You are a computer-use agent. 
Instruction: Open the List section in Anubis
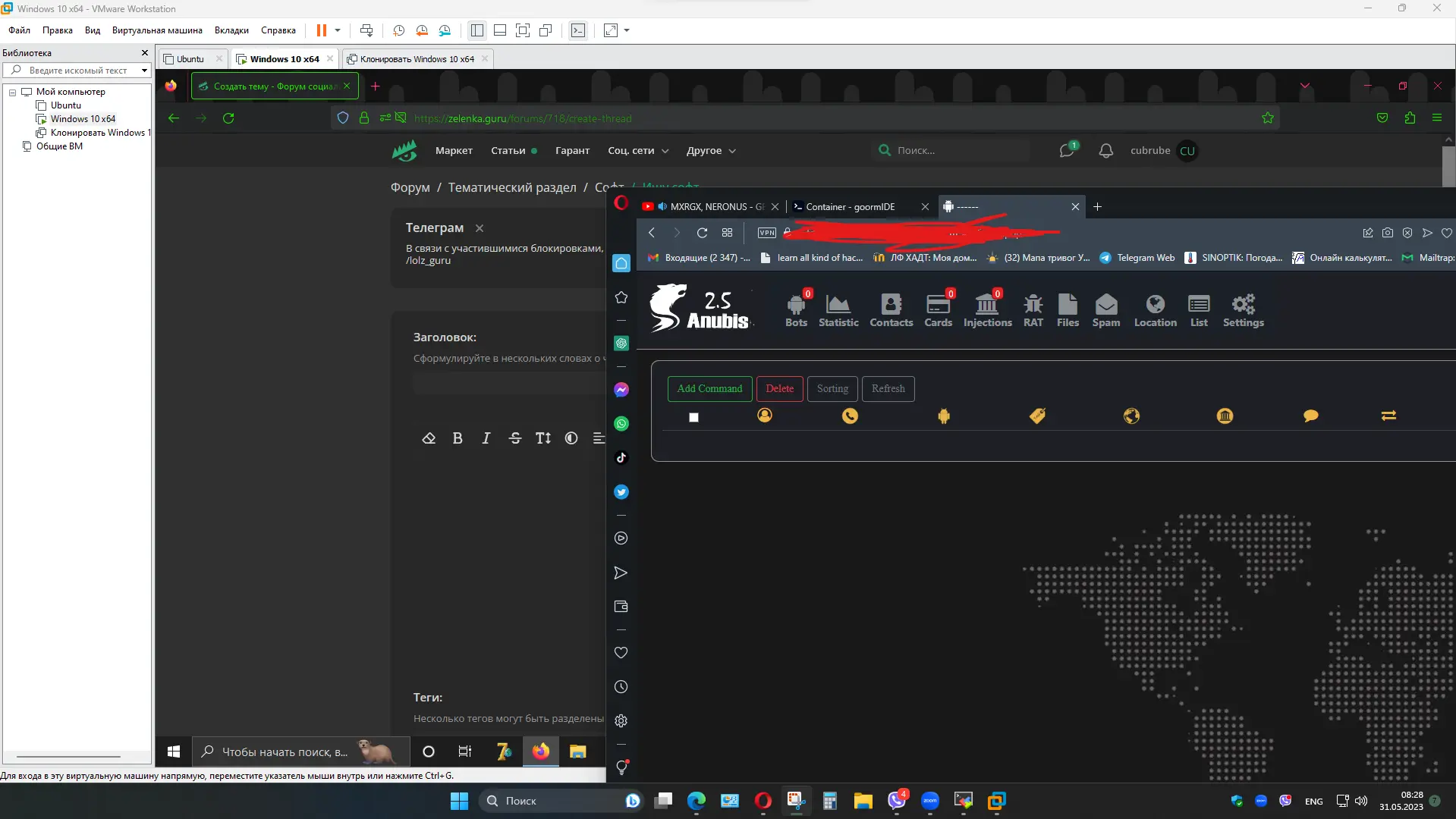click(1199, 310)
